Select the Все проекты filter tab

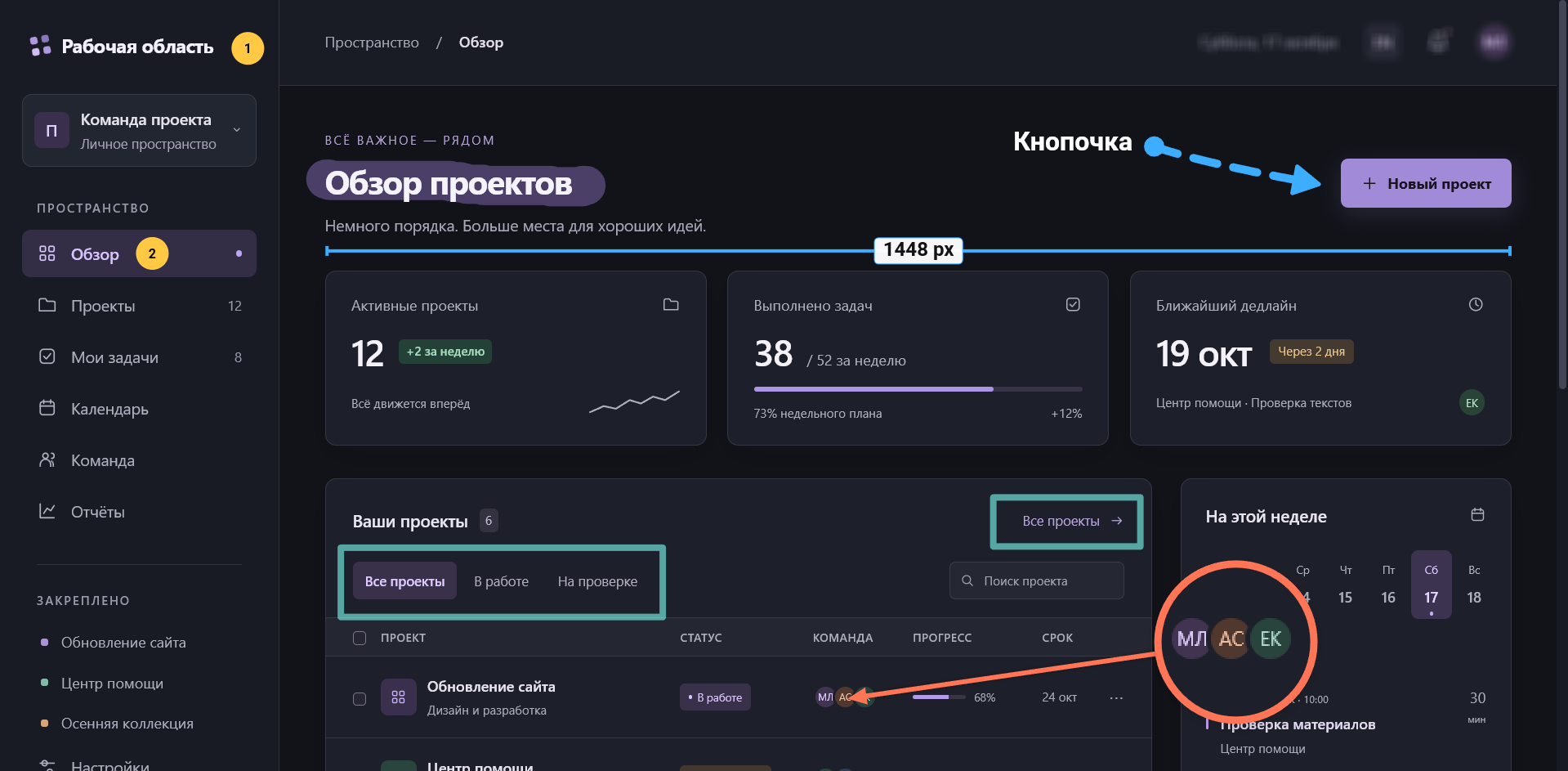point(405,581)
